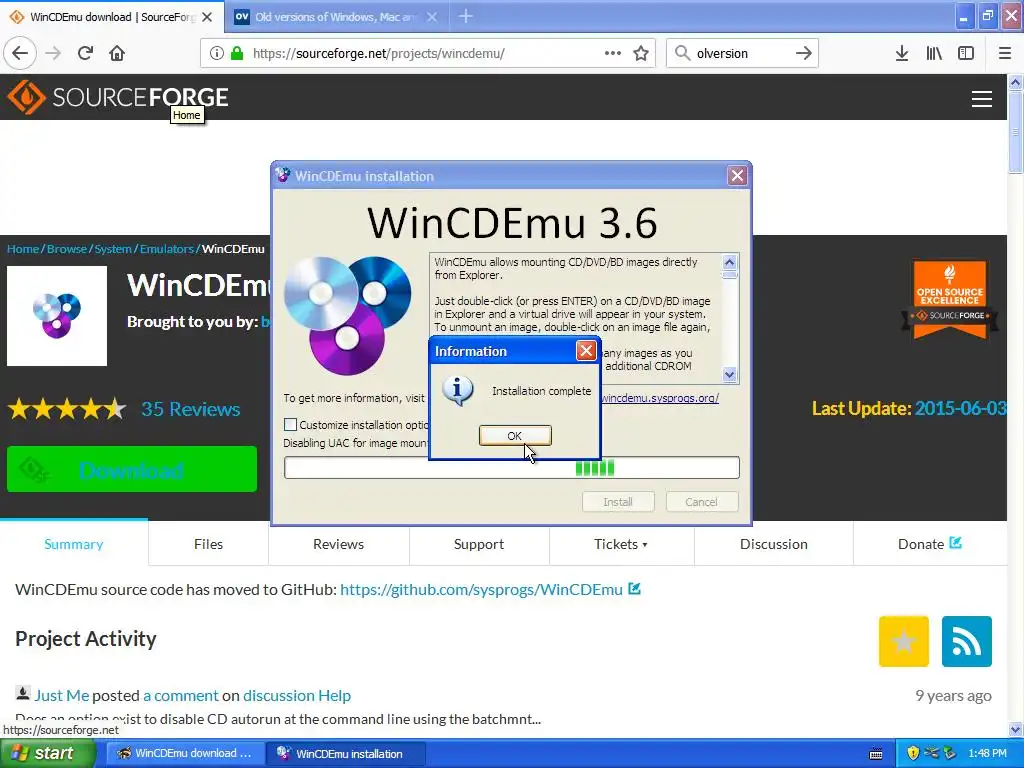
Task: Click security shield tray icon
Action: click(913, 754)
